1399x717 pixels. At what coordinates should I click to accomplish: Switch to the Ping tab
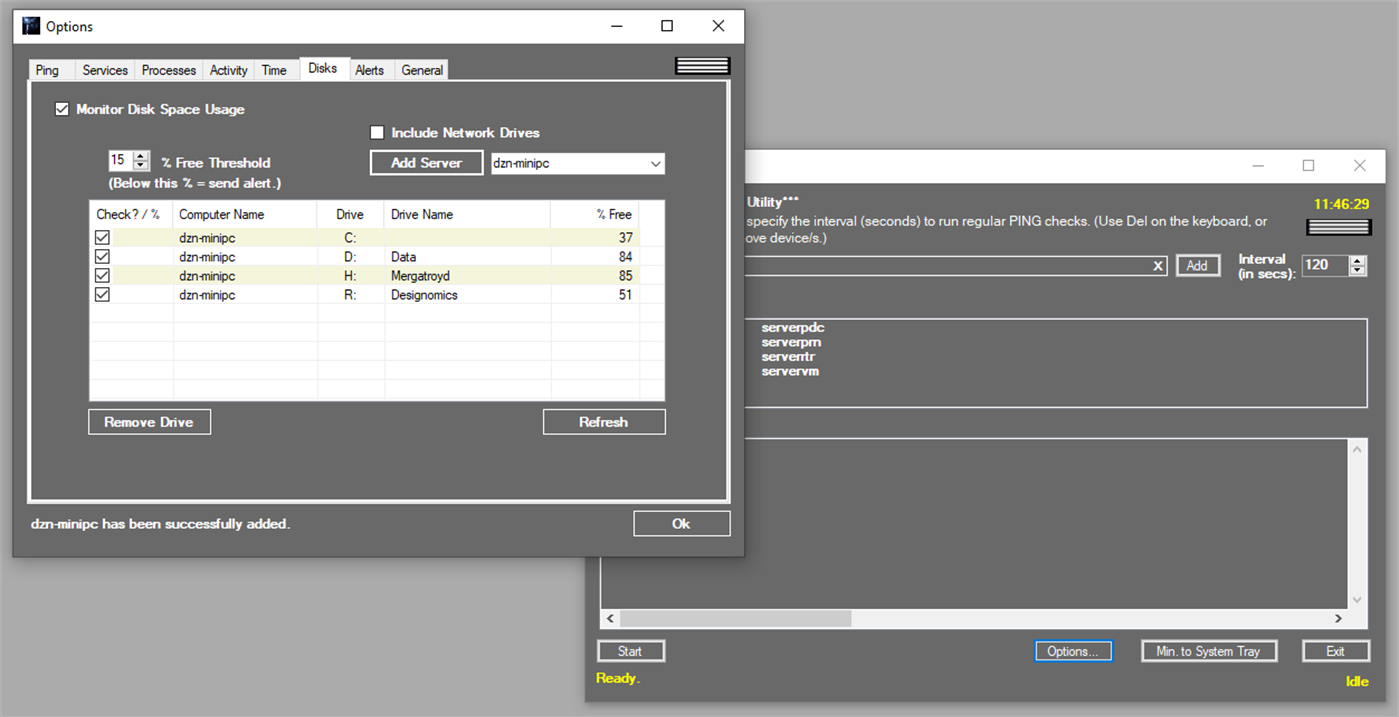[47, 70]
